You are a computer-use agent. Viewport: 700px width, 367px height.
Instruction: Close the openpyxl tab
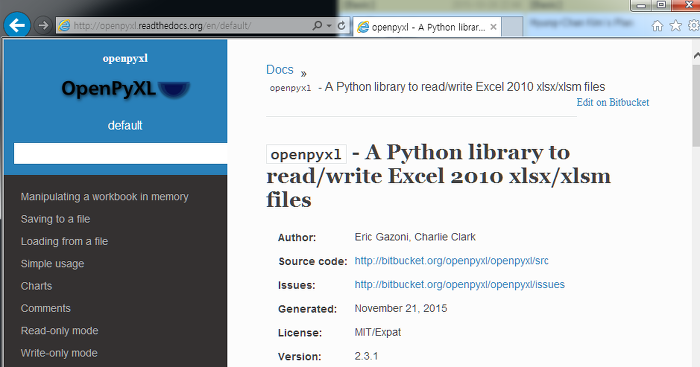(493, 27)
